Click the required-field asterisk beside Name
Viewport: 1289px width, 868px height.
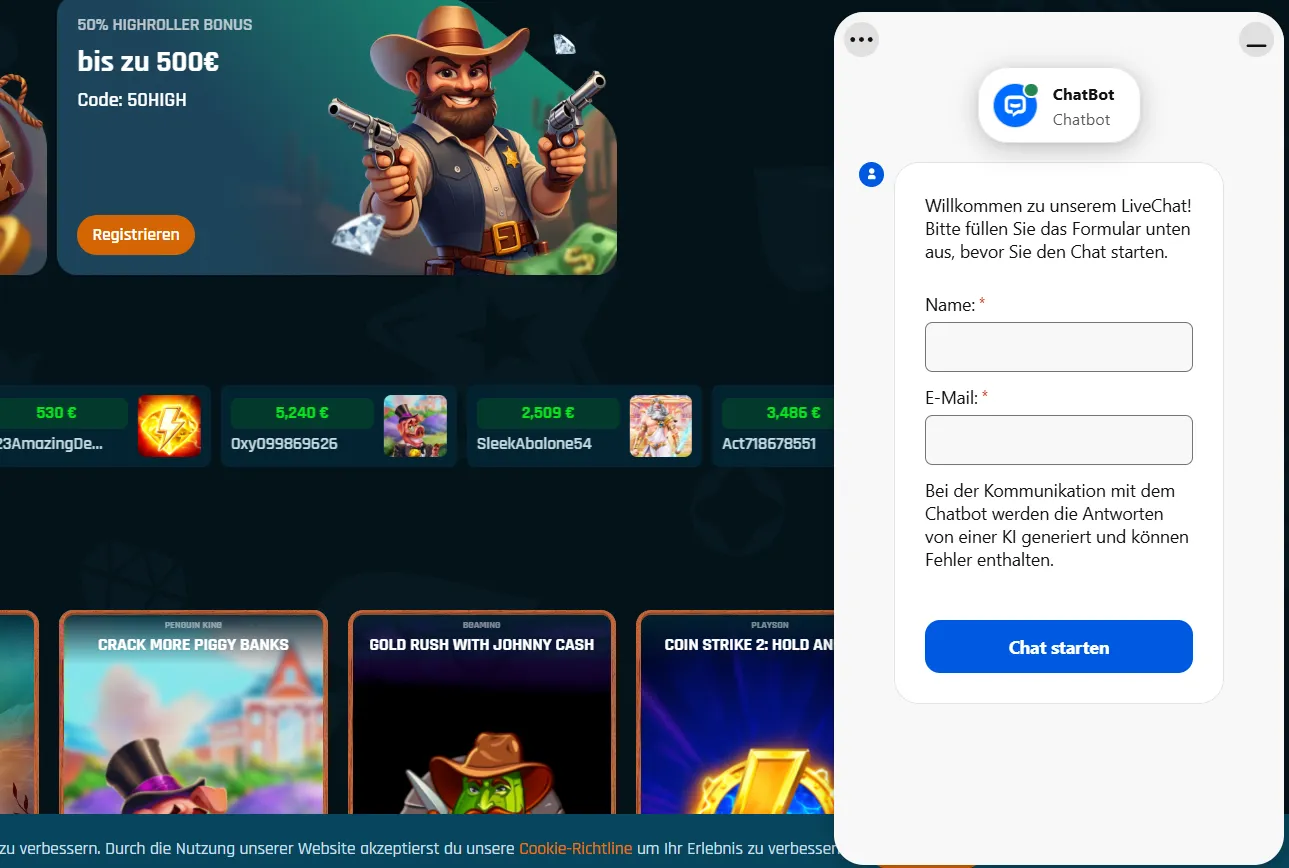pyautogui.click(x=979, y=300)
